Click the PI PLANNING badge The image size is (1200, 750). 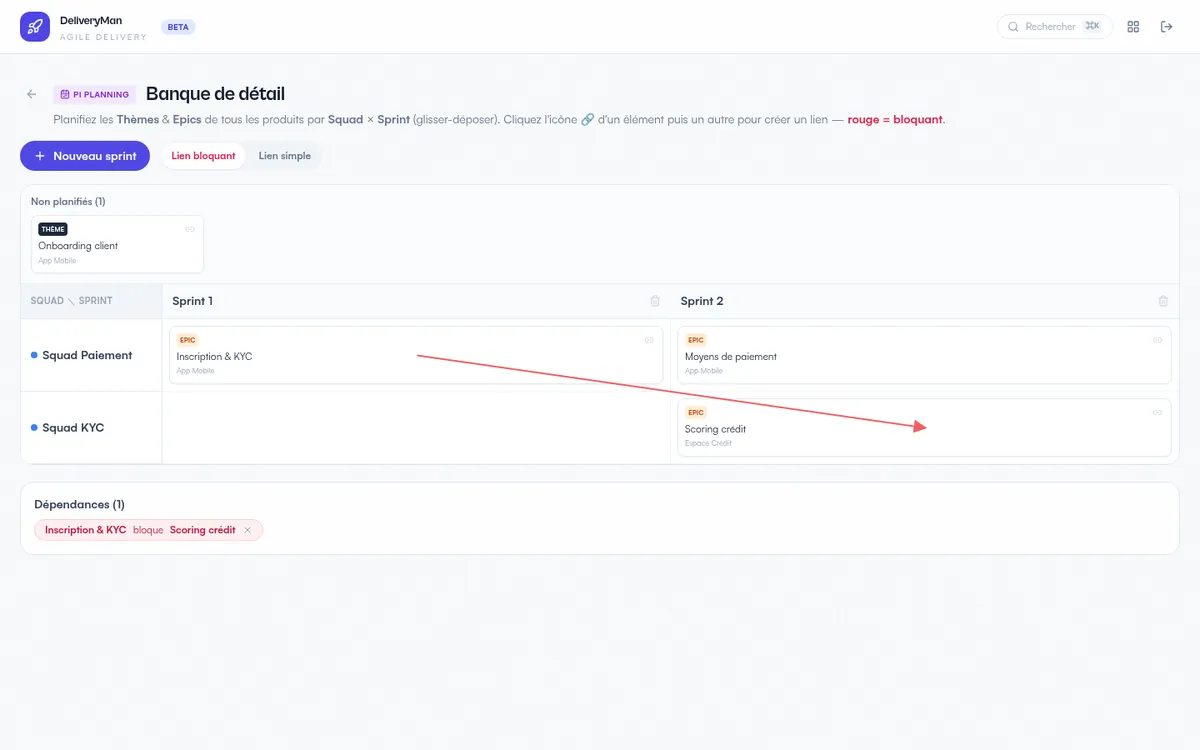[94, 94]
